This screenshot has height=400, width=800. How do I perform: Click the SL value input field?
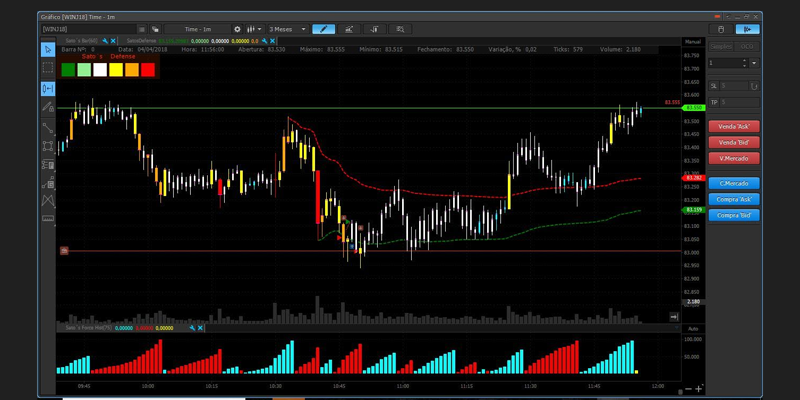point(734,86)
